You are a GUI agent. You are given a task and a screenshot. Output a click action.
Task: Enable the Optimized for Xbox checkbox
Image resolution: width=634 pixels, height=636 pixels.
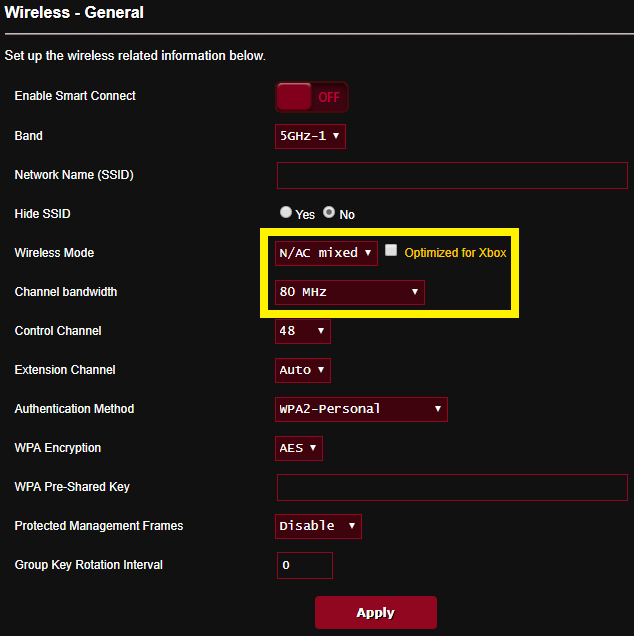pos(392,252)
